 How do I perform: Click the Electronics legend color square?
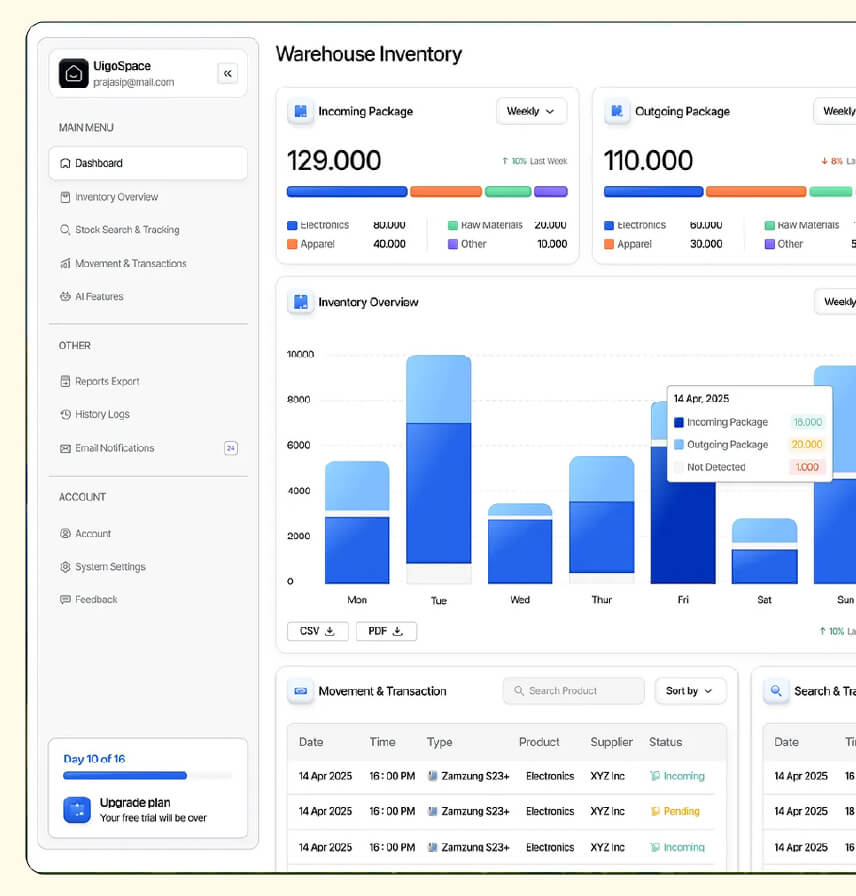point(290,225)
